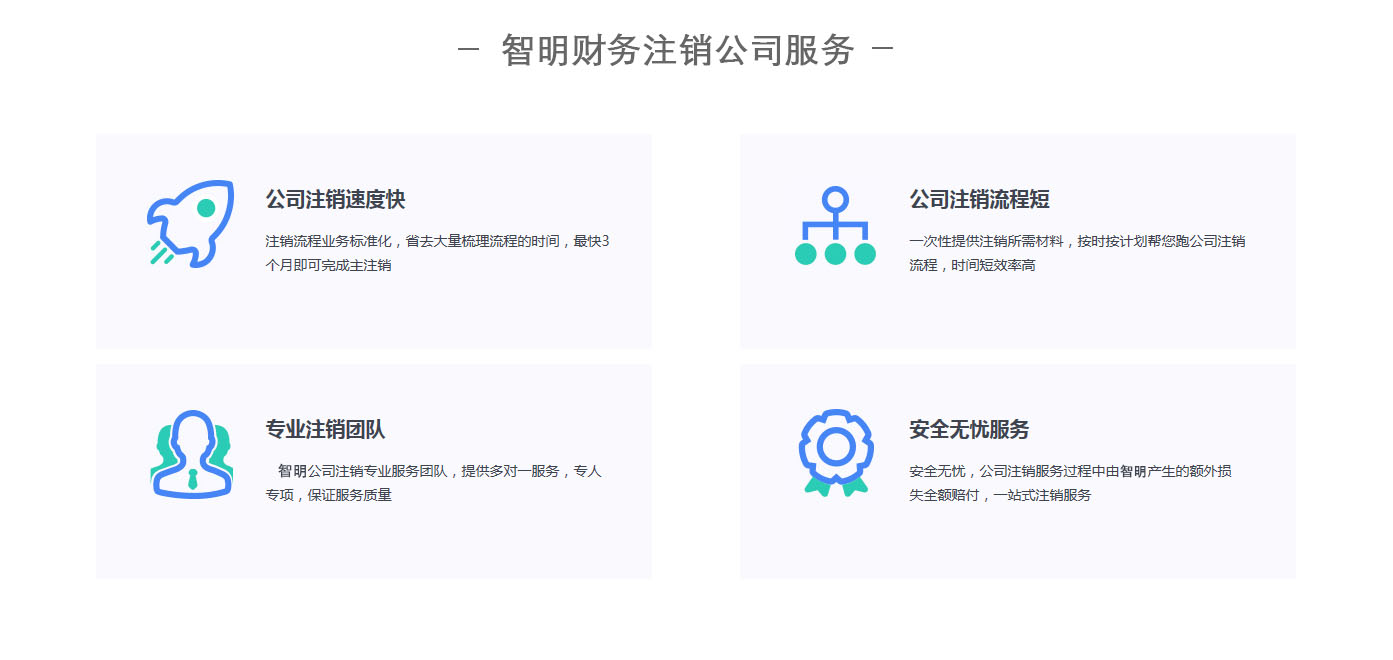The height and width of the screenshot is (660, 1393).
Task: Click the dash right of the page title
Action: pyautogui.click(x=882, y=49)
